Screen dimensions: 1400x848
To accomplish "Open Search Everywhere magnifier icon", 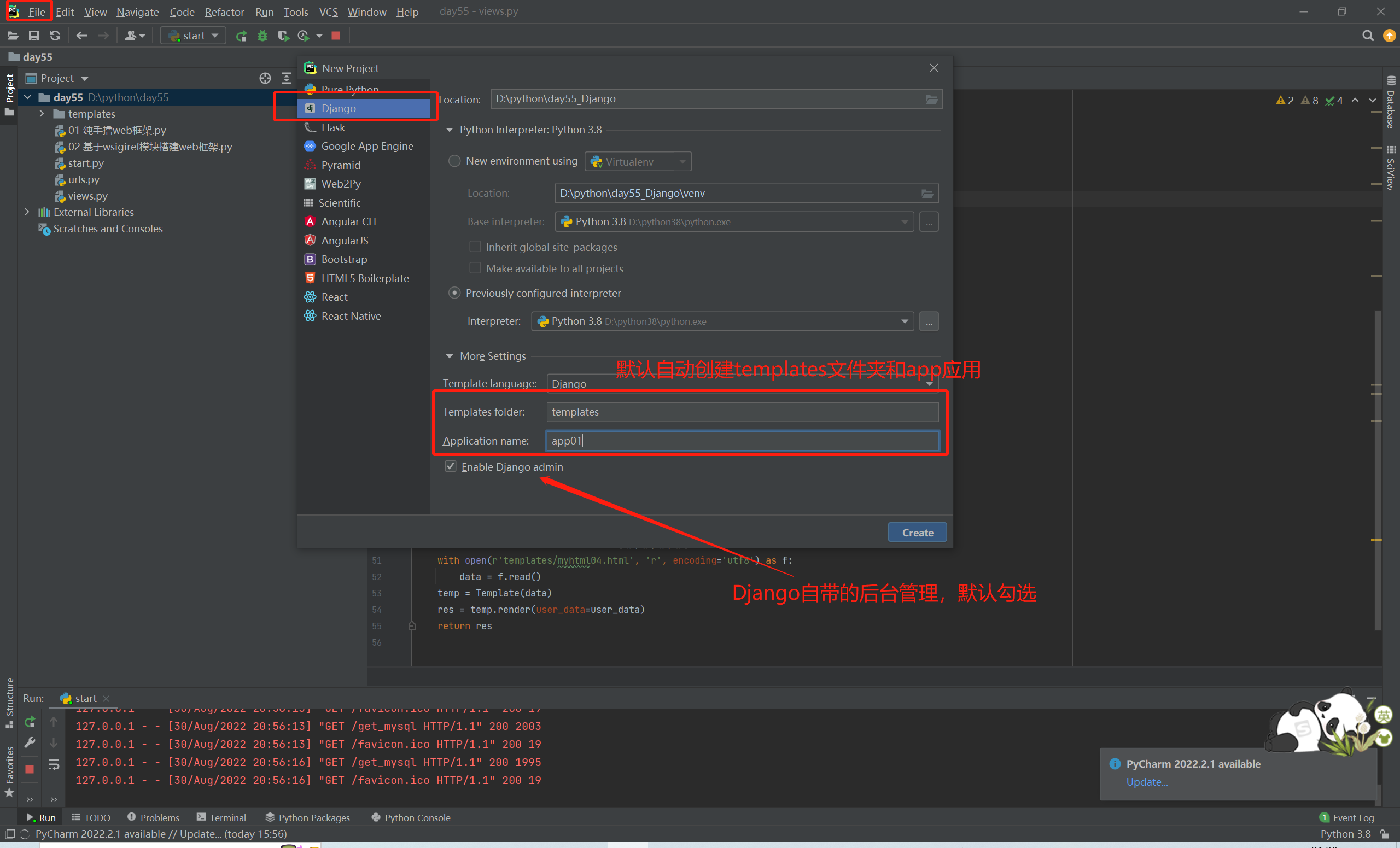I will pos(1368,36).
